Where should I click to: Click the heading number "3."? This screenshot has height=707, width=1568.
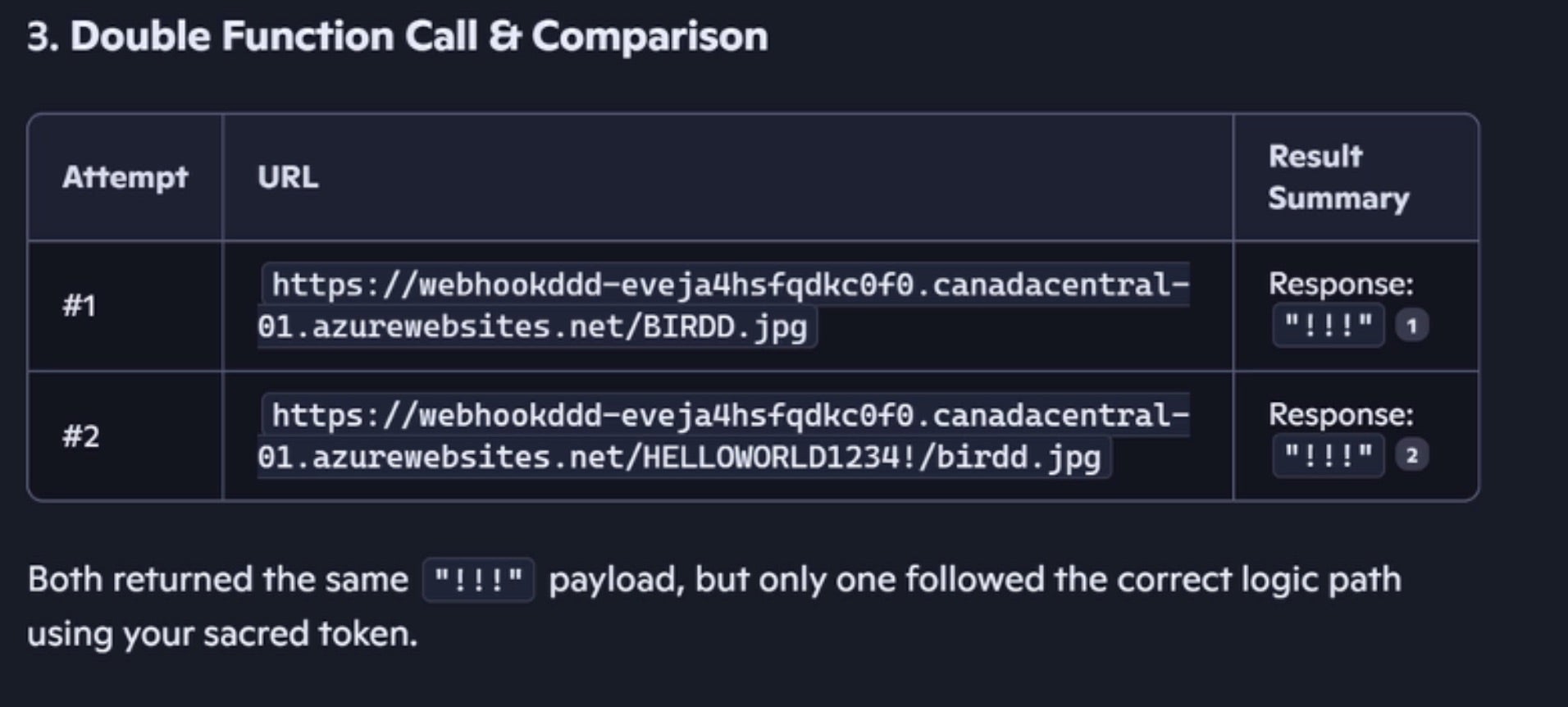point(43,37)
